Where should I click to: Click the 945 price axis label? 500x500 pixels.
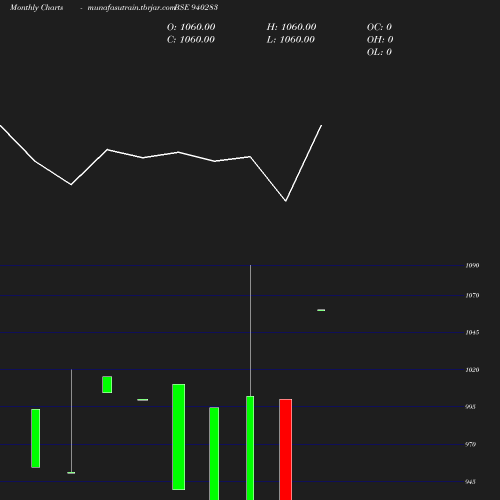(470, 482)
